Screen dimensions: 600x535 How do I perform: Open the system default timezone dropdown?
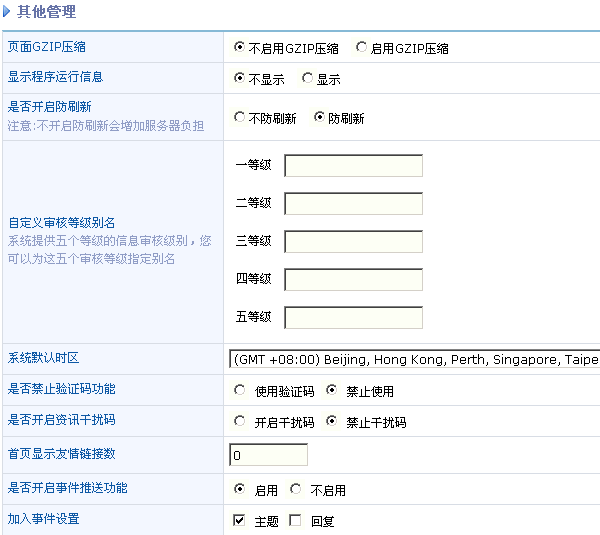pyautogui.click(x=414, y=359)
